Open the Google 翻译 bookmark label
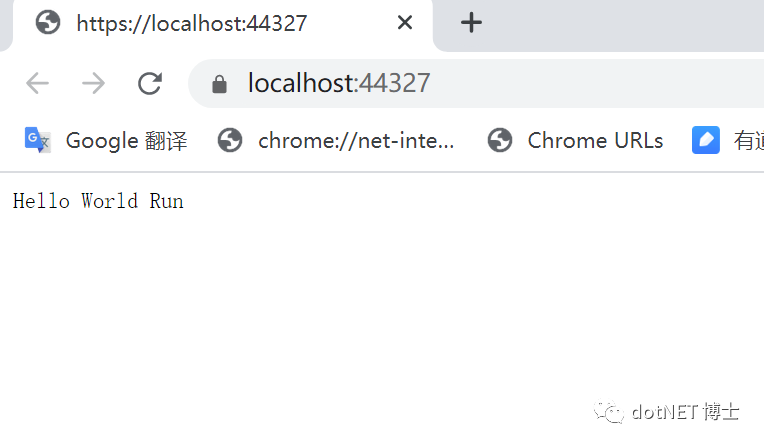Image resolution: width=764 pixels, height=445 pixels. point(126,141)
